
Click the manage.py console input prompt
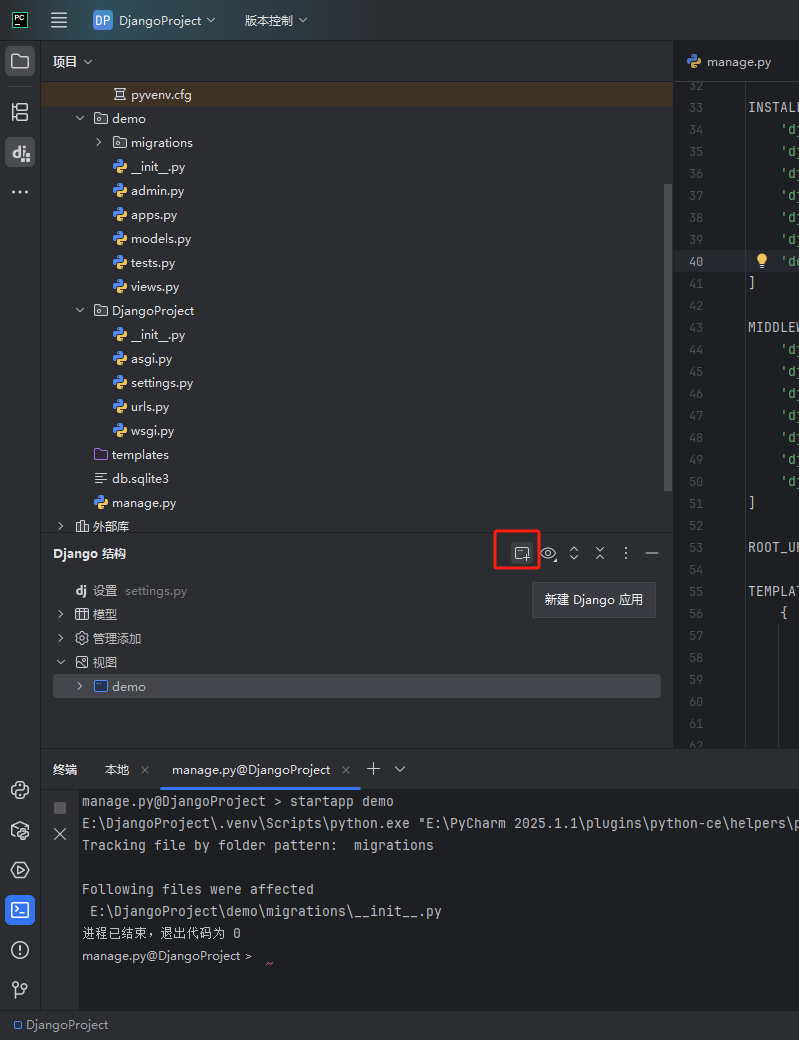pyautogui.click(x=167, y=956)
